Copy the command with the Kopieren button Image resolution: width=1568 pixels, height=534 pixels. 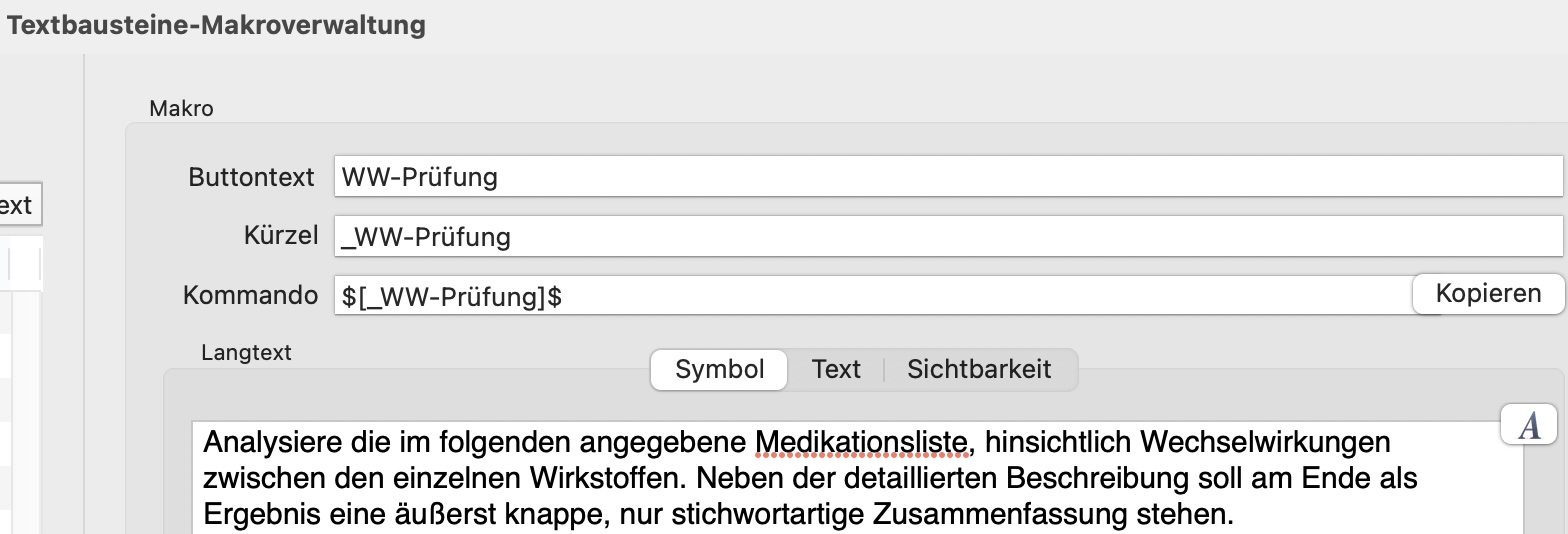click(x=1488, y=294)
